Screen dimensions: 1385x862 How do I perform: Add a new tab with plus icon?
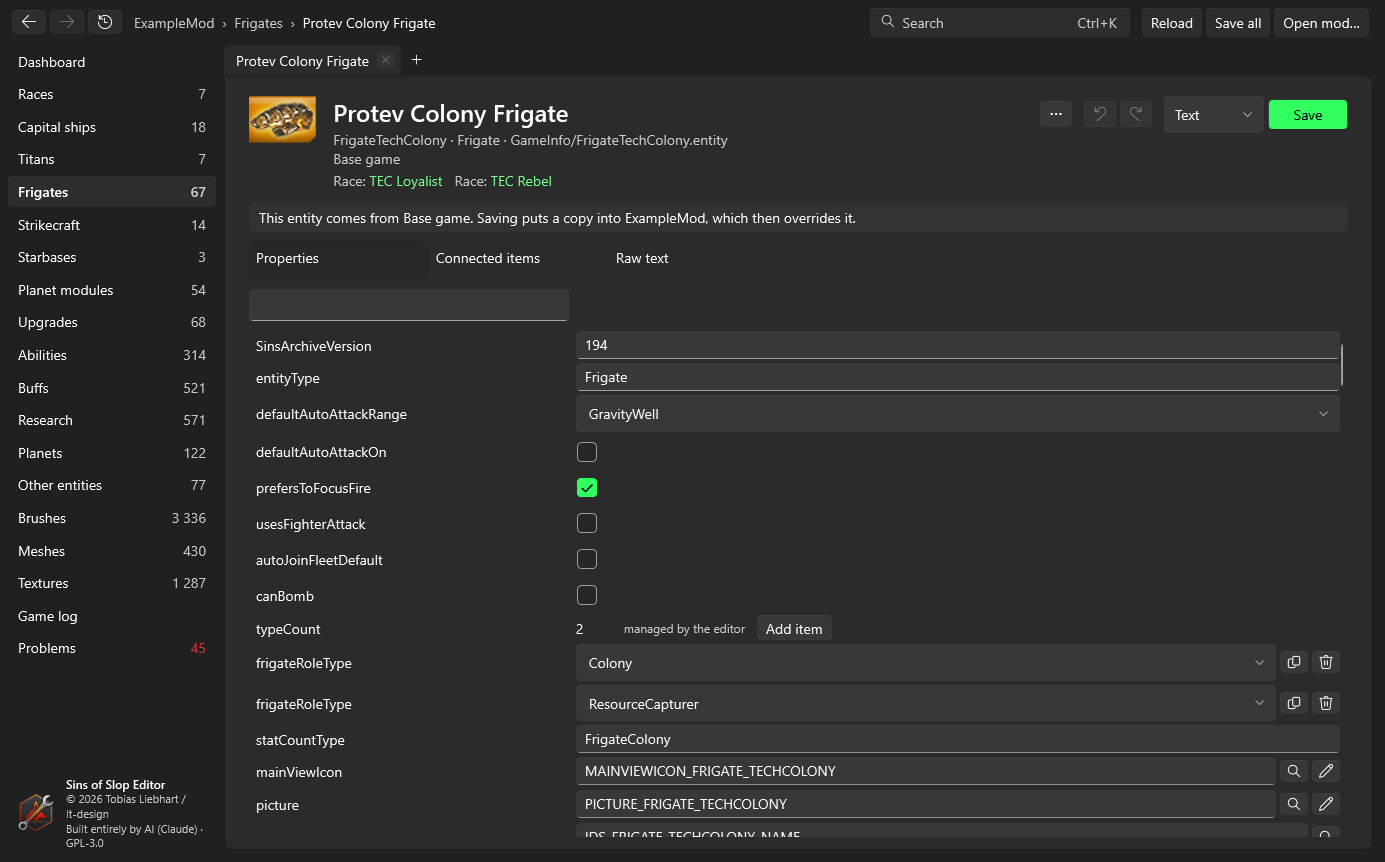(417, 60)
